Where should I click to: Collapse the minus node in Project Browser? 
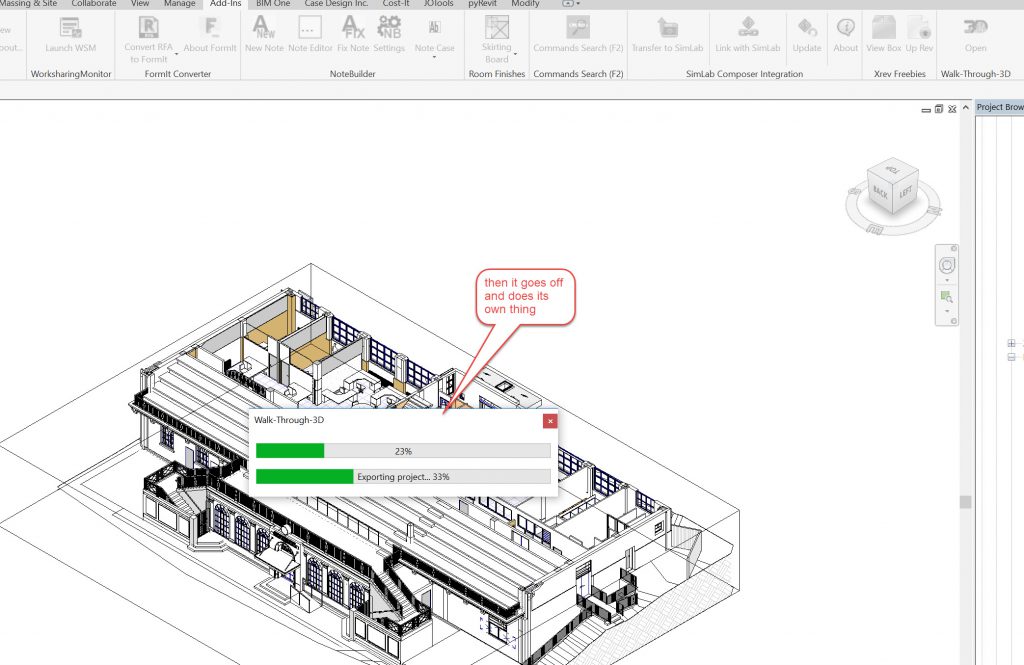tap(1011, 356)
